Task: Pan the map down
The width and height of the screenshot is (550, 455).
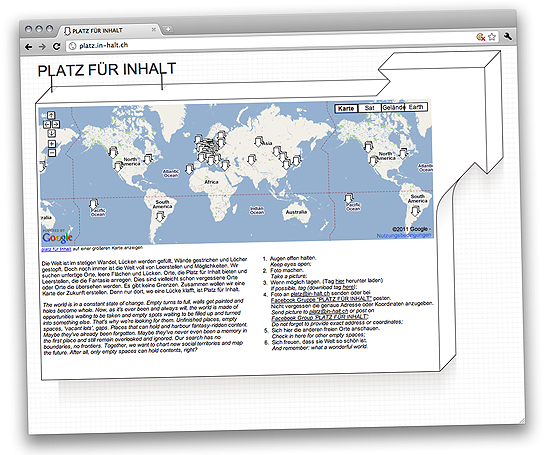Action: pyautogui.click(x=52, y=133)
